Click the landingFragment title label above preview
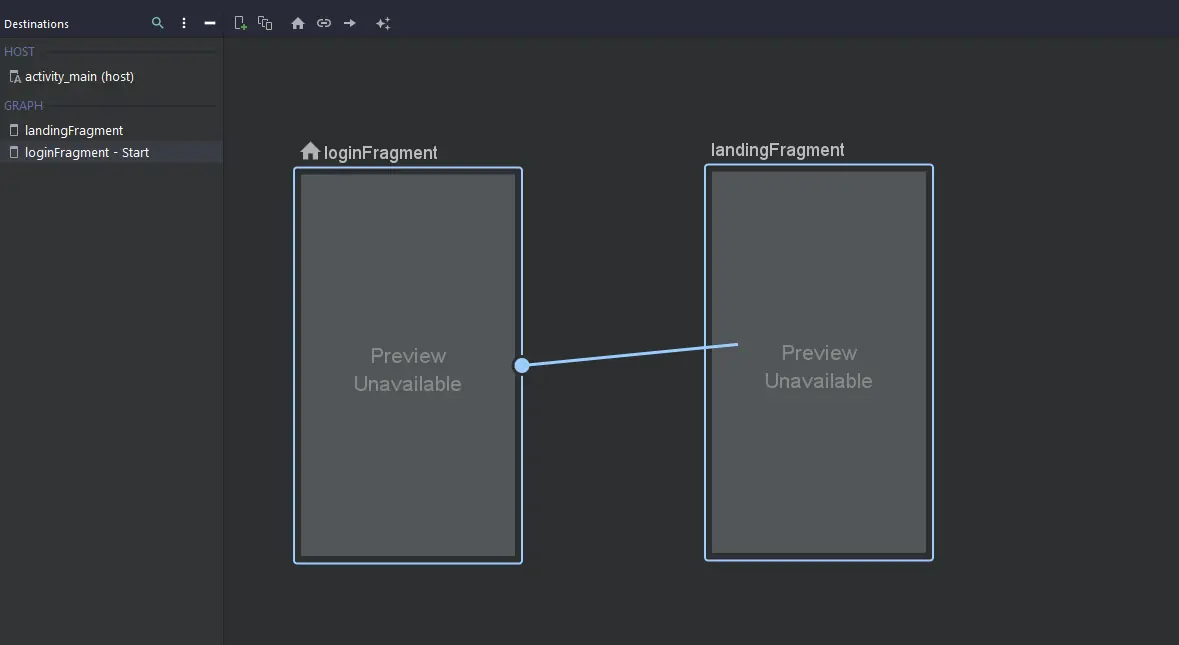 coord(777,150)
